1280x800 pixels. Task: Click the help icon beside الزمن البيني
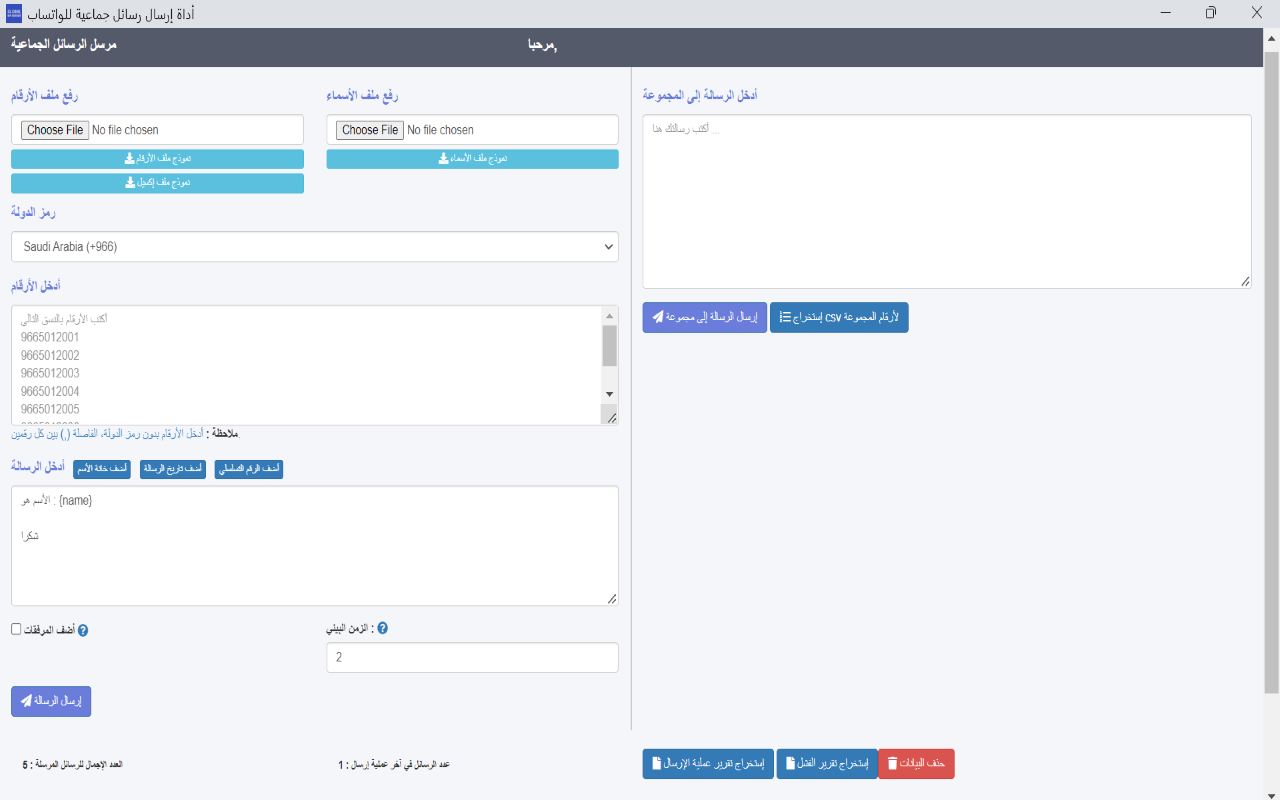[x=382, y=629]
